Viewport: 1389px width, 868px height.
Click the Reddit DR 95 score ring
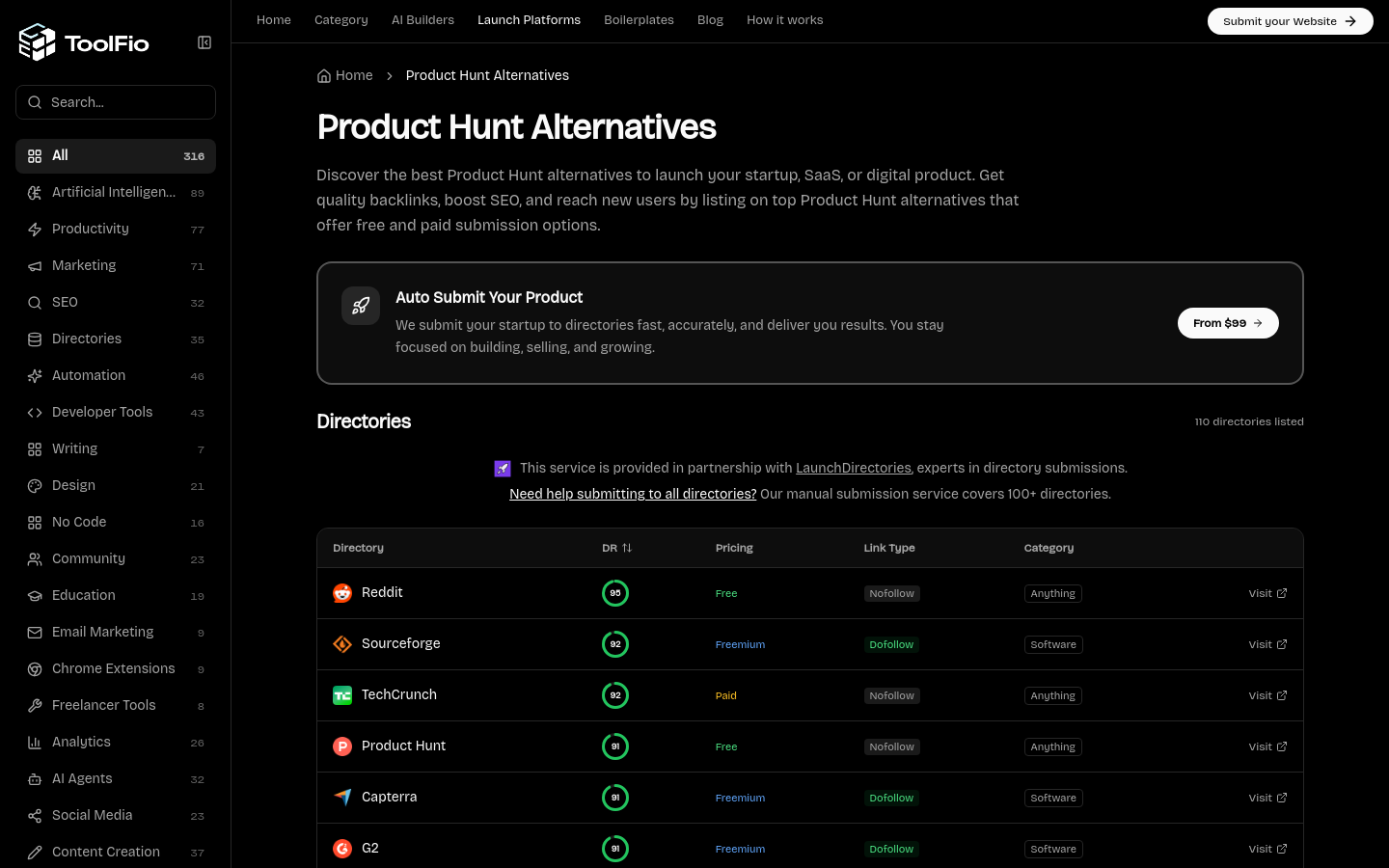click(615, 593)
